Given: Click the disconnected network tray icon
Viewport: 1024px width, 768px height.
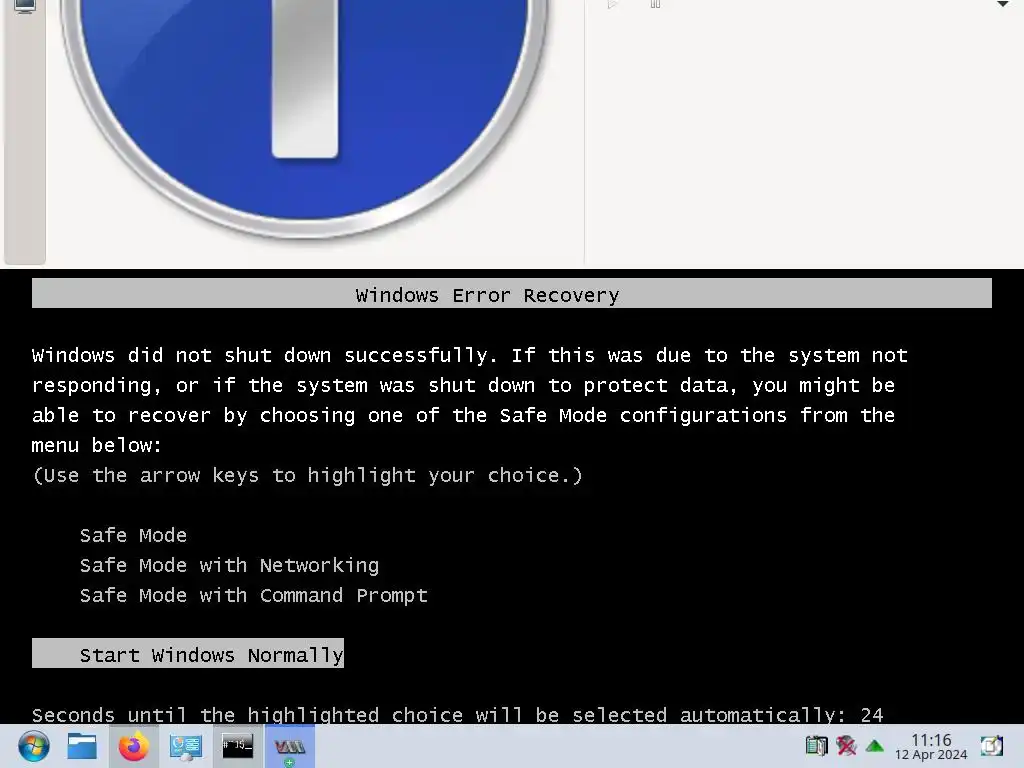Looking at the screenshot, I should point(846,745).
